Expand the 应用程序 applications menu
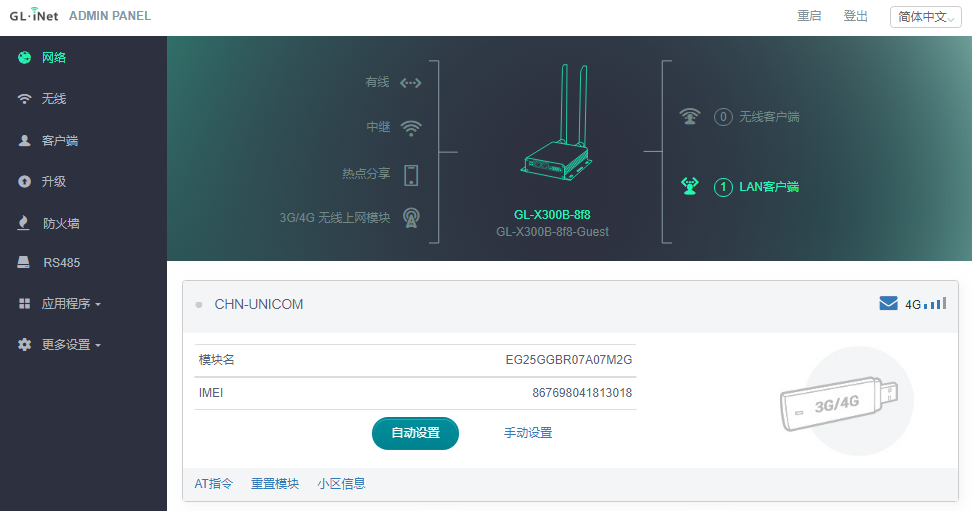Viewport: 972px width, 511px height. coord(71,303)
